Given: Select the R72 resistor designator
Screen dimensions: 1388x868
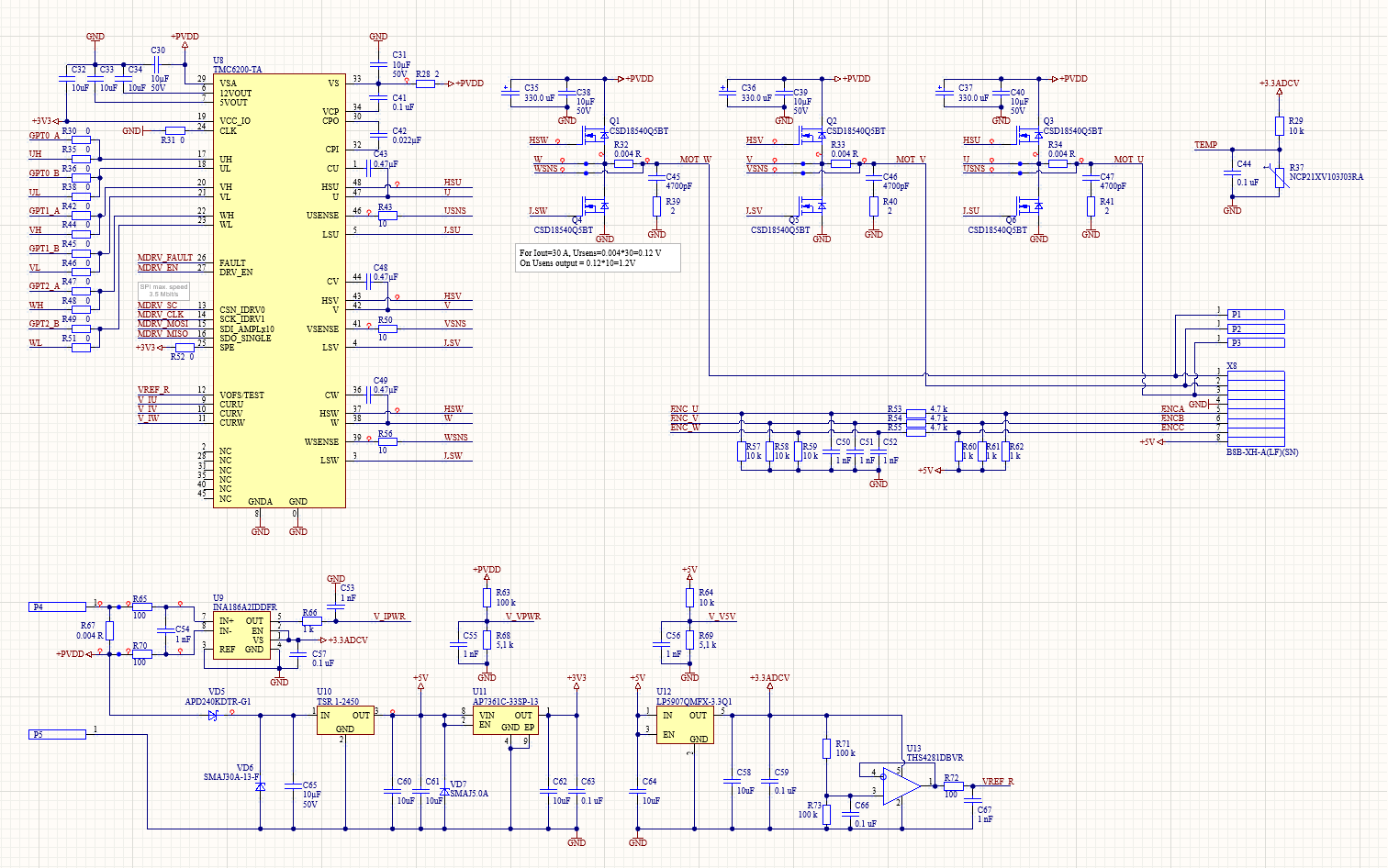Looking at the screenshot, I should coord(951,777).
